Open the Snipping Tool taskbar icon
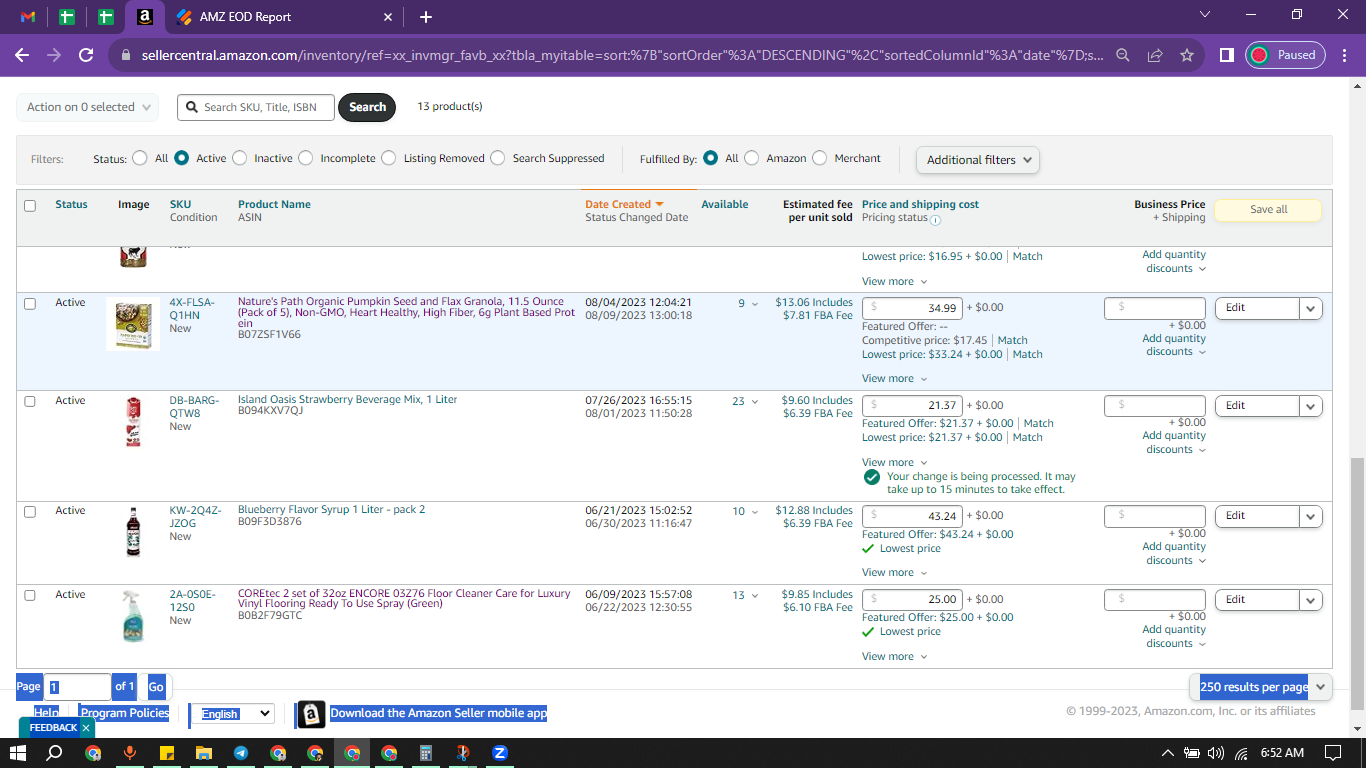 pyautogui.click(x=462, y=753)
